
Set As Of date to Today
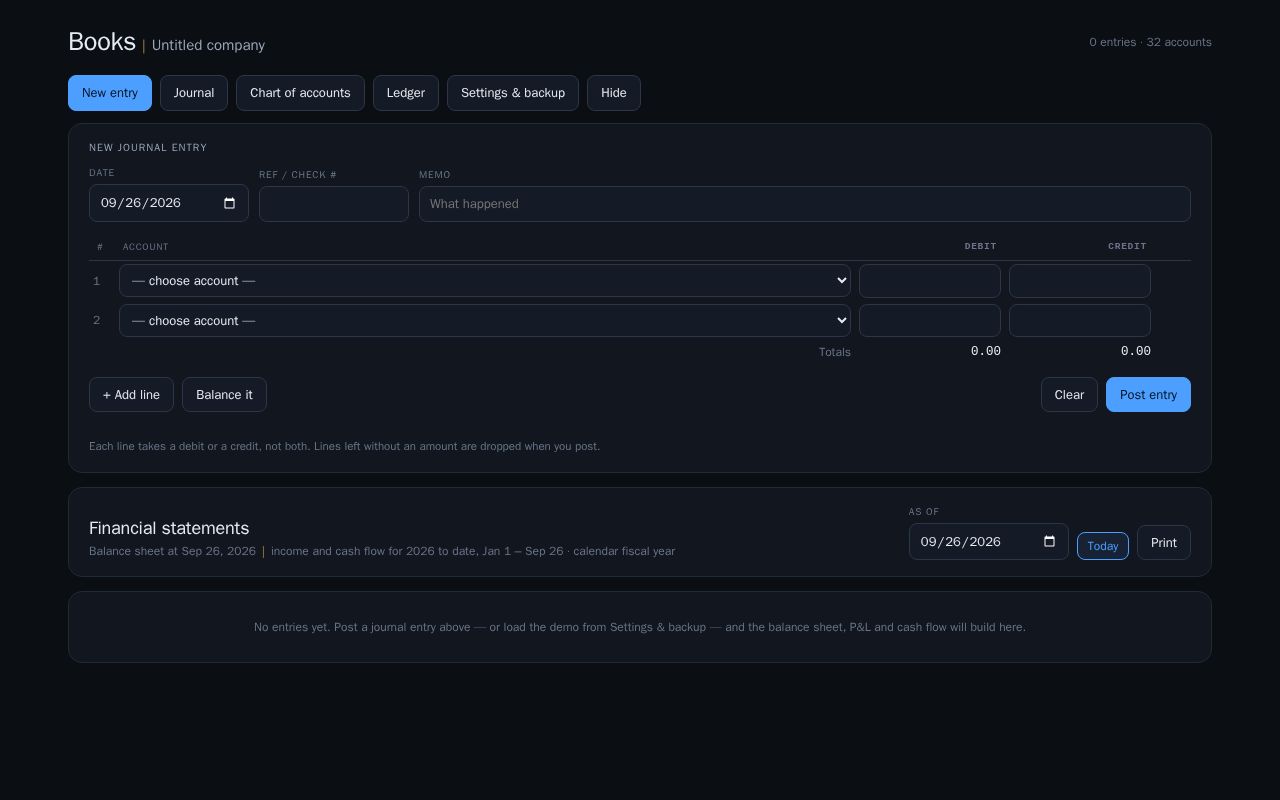1103,546
